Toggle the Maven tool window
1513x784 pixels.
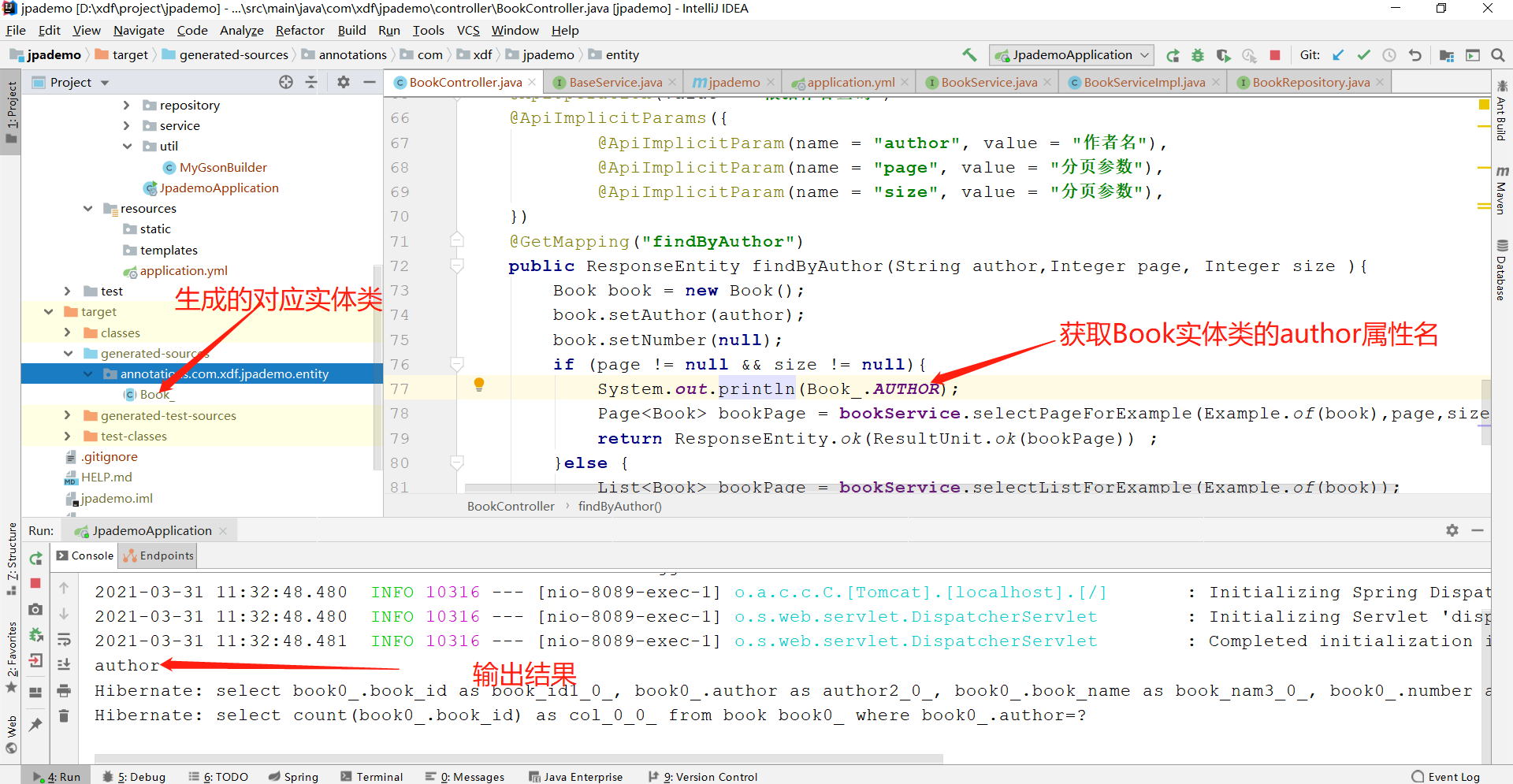pos(1502,190)
